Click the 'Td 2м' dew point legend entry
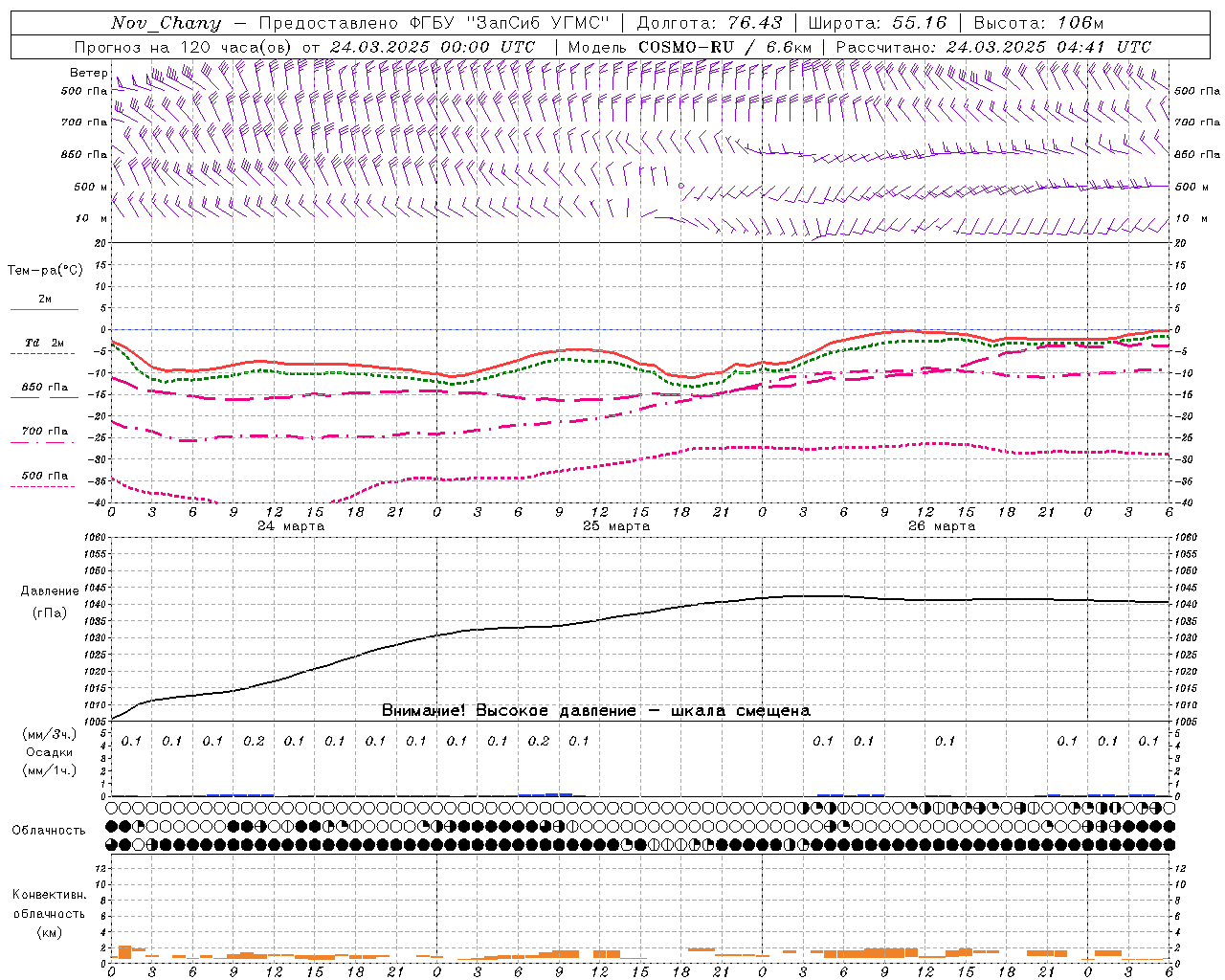 tap(44, 343)
